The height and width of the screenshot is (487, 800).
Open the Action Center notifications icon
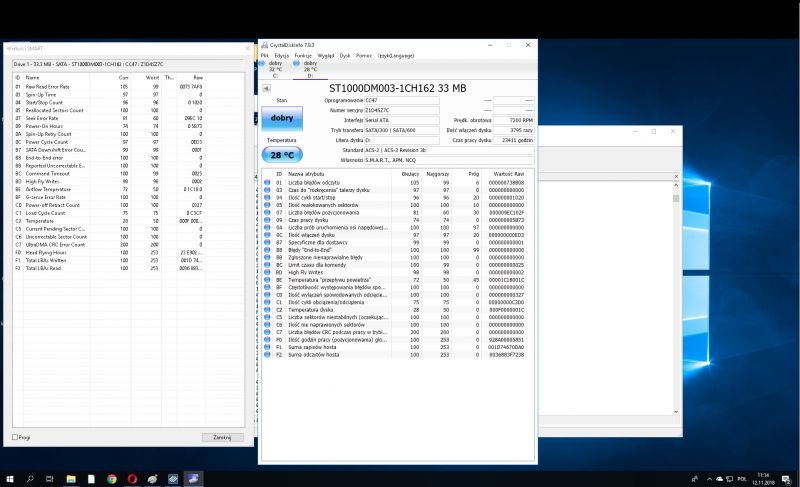pos(786,479)
